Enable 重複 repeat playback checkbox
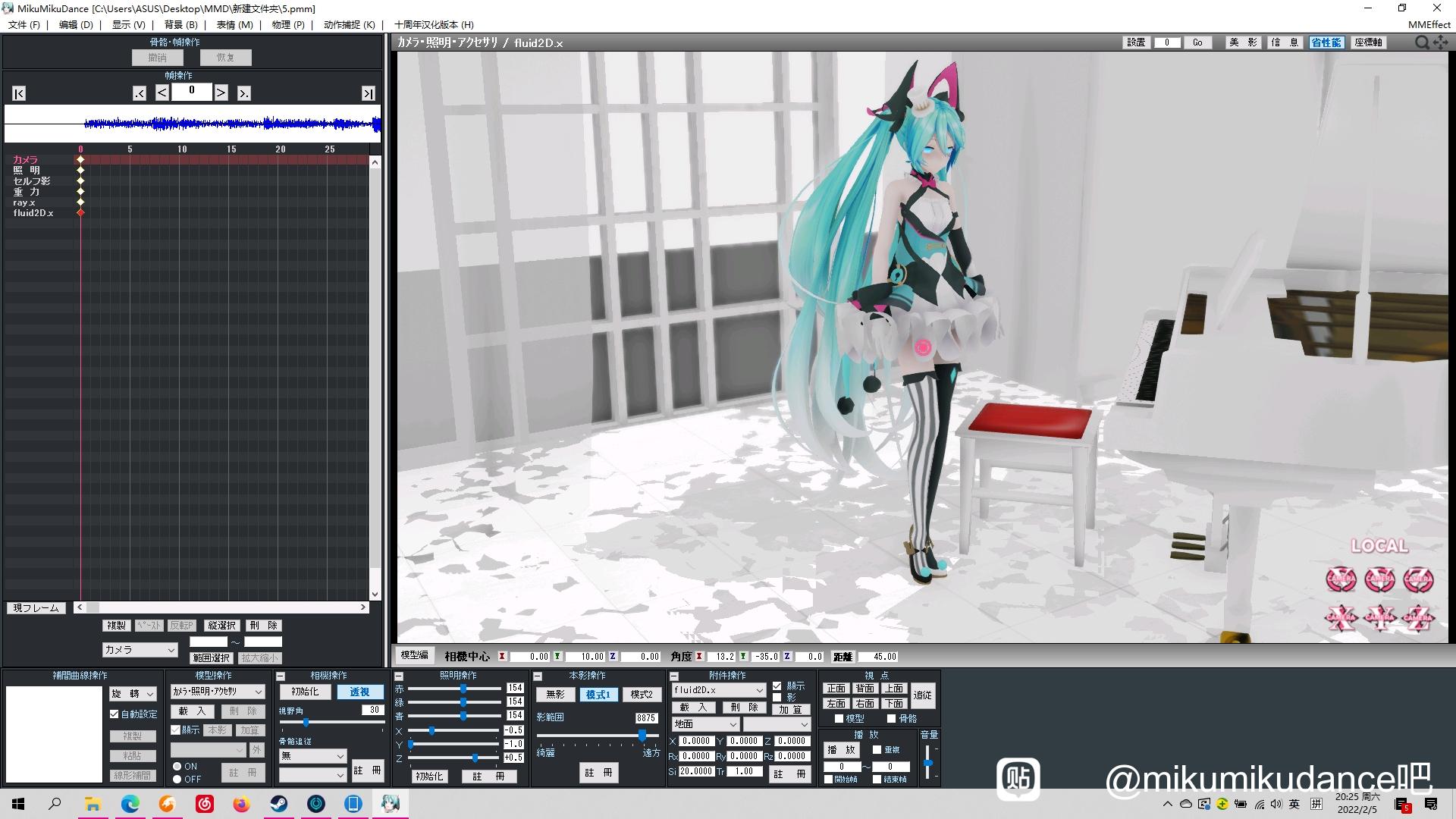1456x819 pixels. coord(877,749)
